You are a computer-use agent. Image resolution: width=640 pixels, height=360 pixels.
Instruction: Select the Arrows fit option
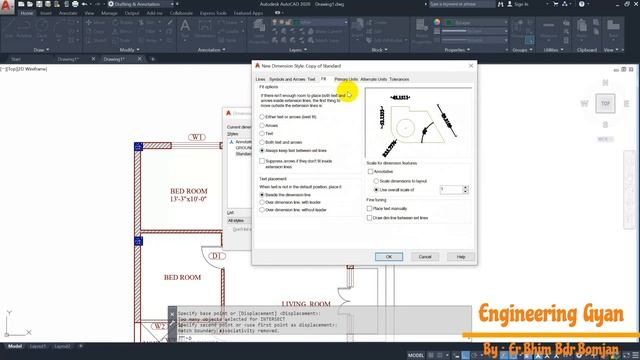(x=269, y=125)
